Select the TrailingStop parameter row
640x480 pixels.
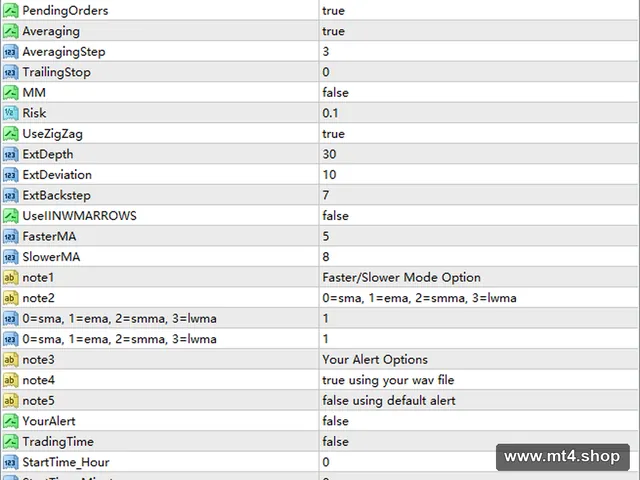coord(320,72)
